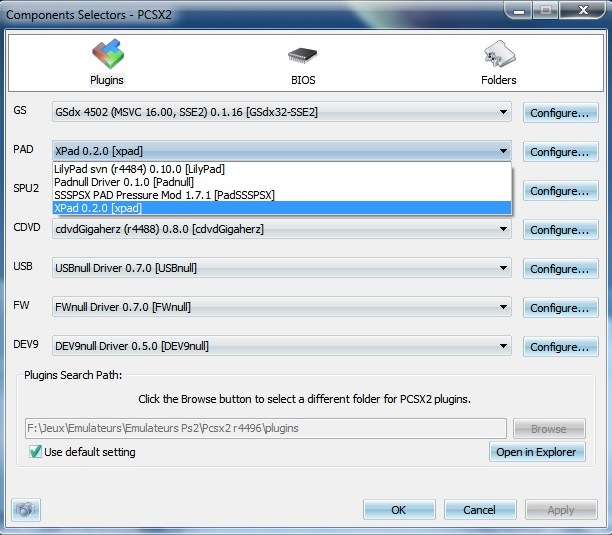Configure the GS plugin
The image size is (612, 535).
(x=560, y=113)
